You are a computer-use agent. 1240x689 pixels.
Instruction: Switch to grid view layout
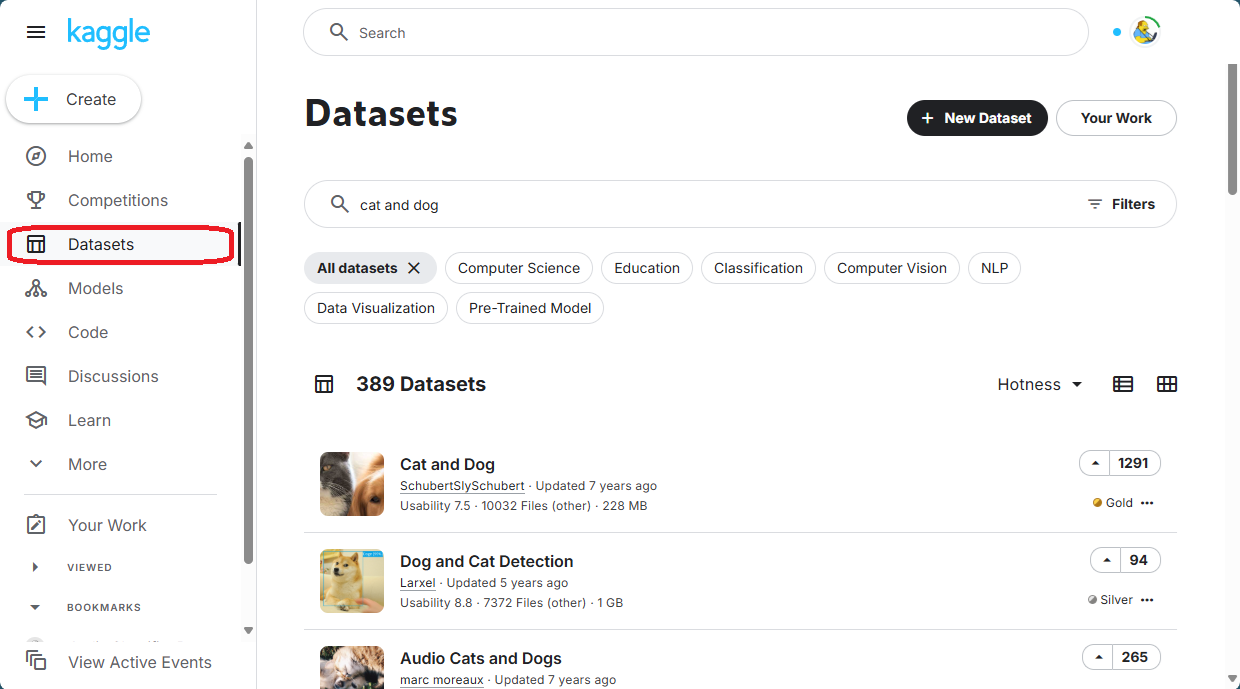click(1166, 384)
